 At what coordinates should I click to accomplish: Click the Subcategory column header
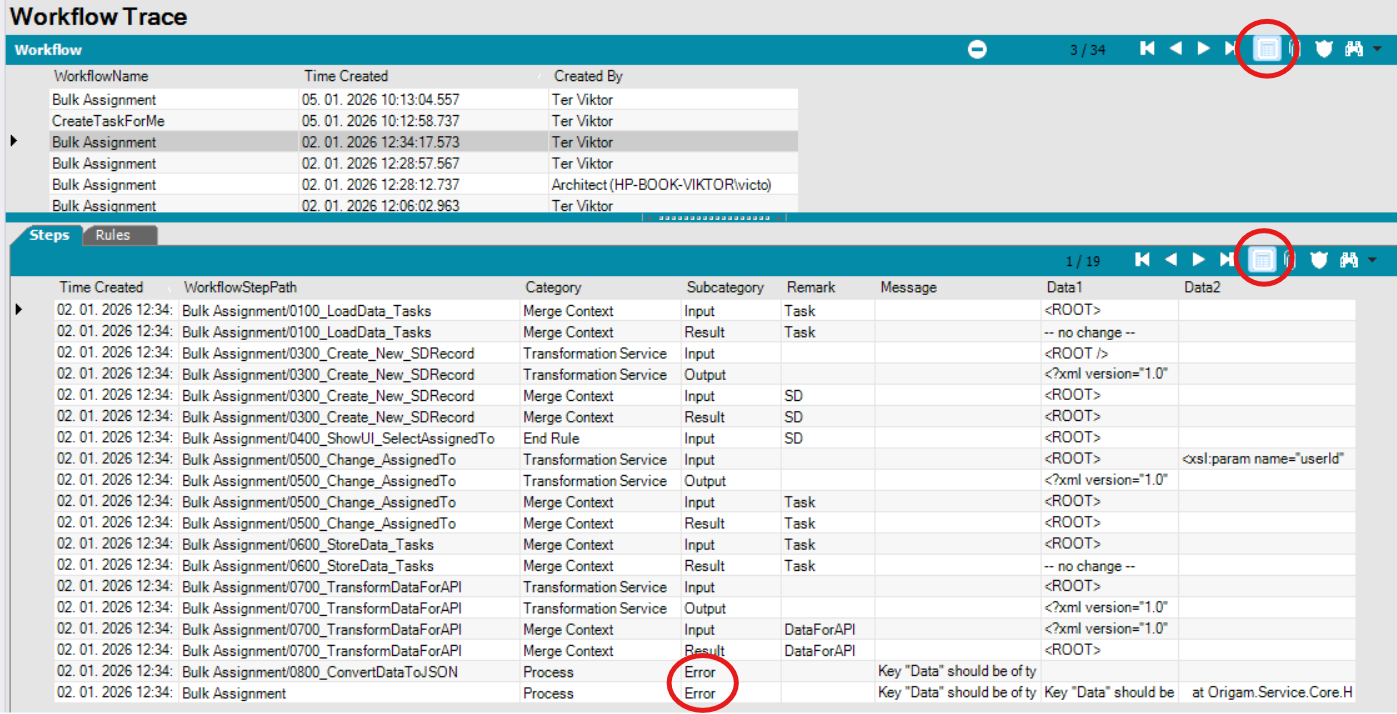[x=724, y=288]
